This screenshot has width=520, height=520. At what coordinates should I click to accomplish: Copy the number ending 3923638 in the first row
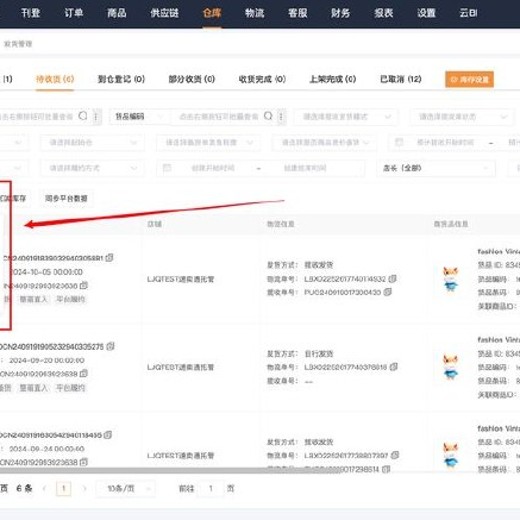click(x=84, y=285)
